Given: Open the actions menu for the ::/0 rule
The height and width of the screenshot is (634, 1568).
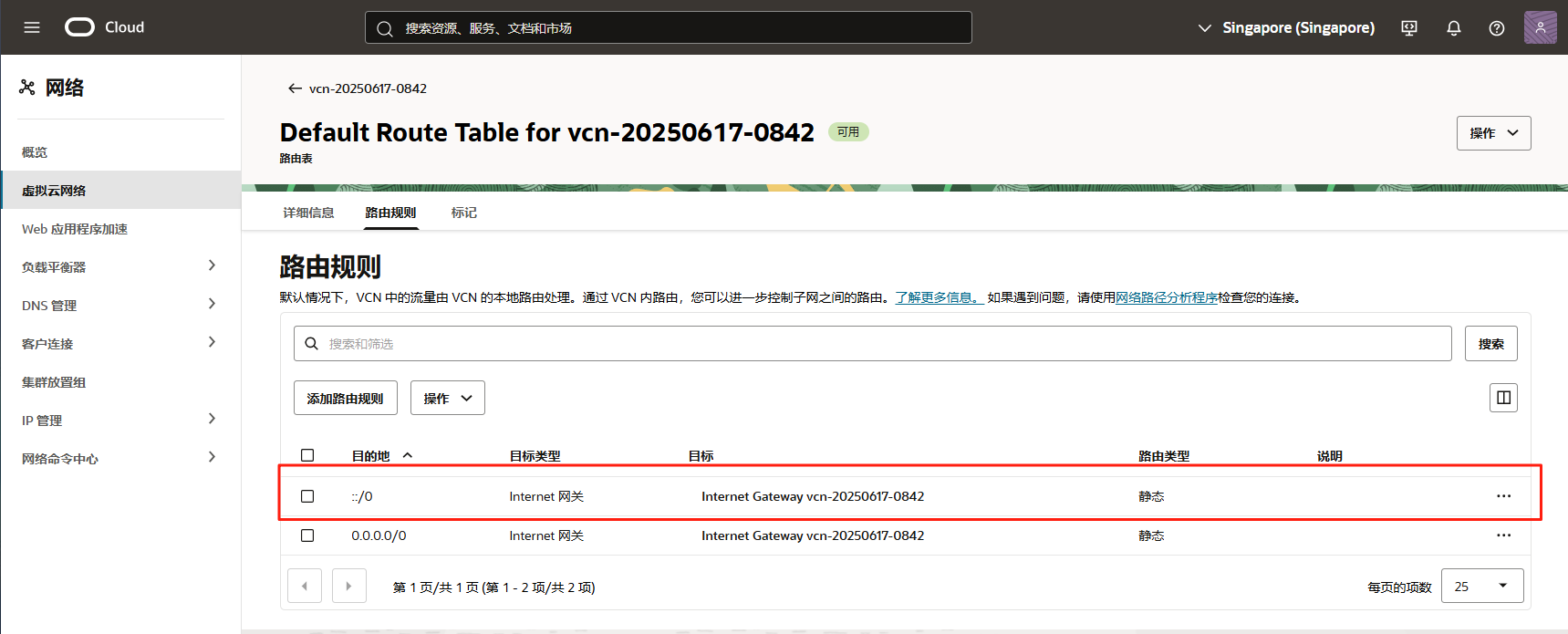Looking at the screenshot, I should click(x=1503, y=496).
